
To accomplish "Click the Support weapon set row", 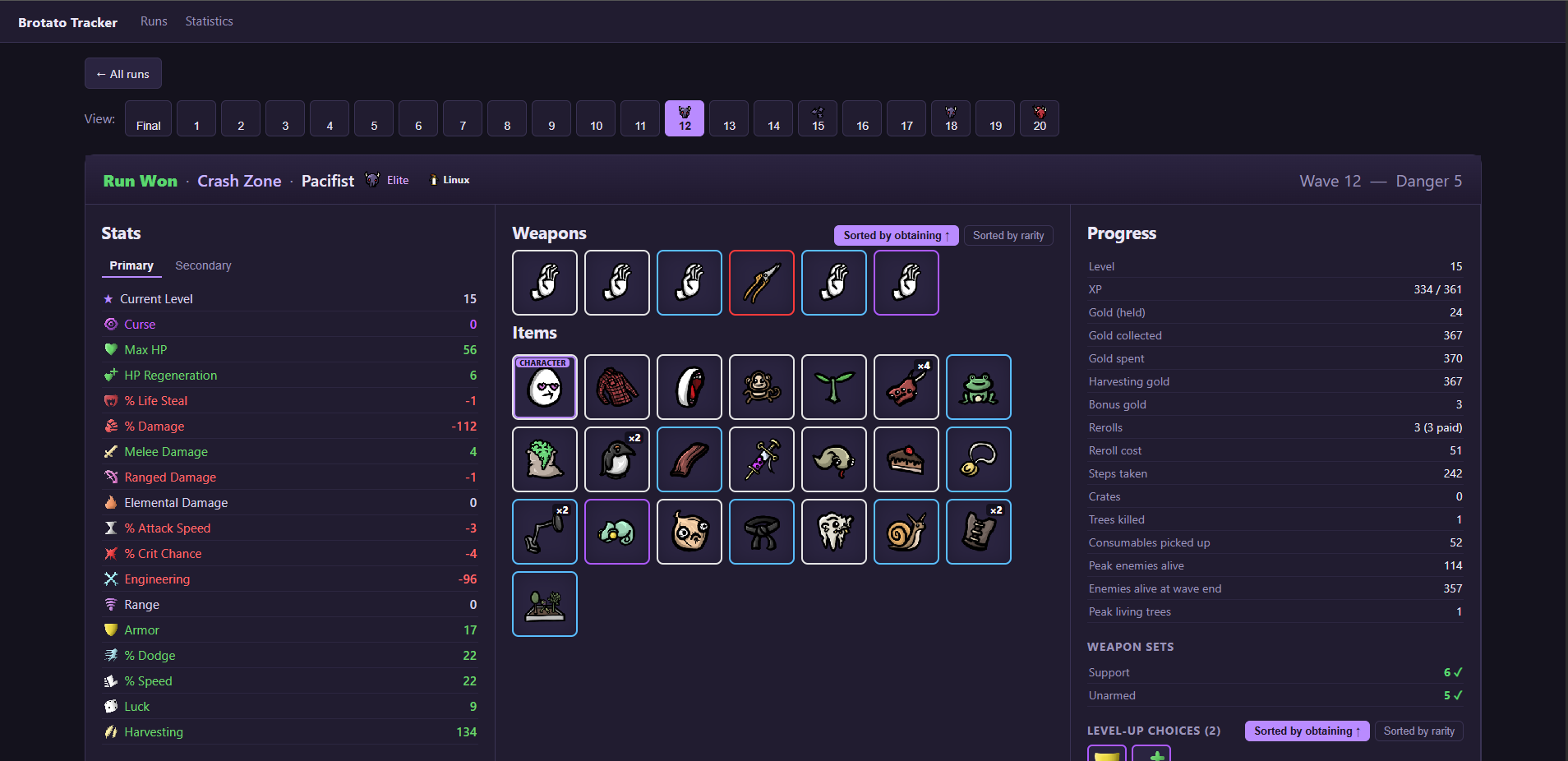I will pyautogui.click(x=1275, y=672).
